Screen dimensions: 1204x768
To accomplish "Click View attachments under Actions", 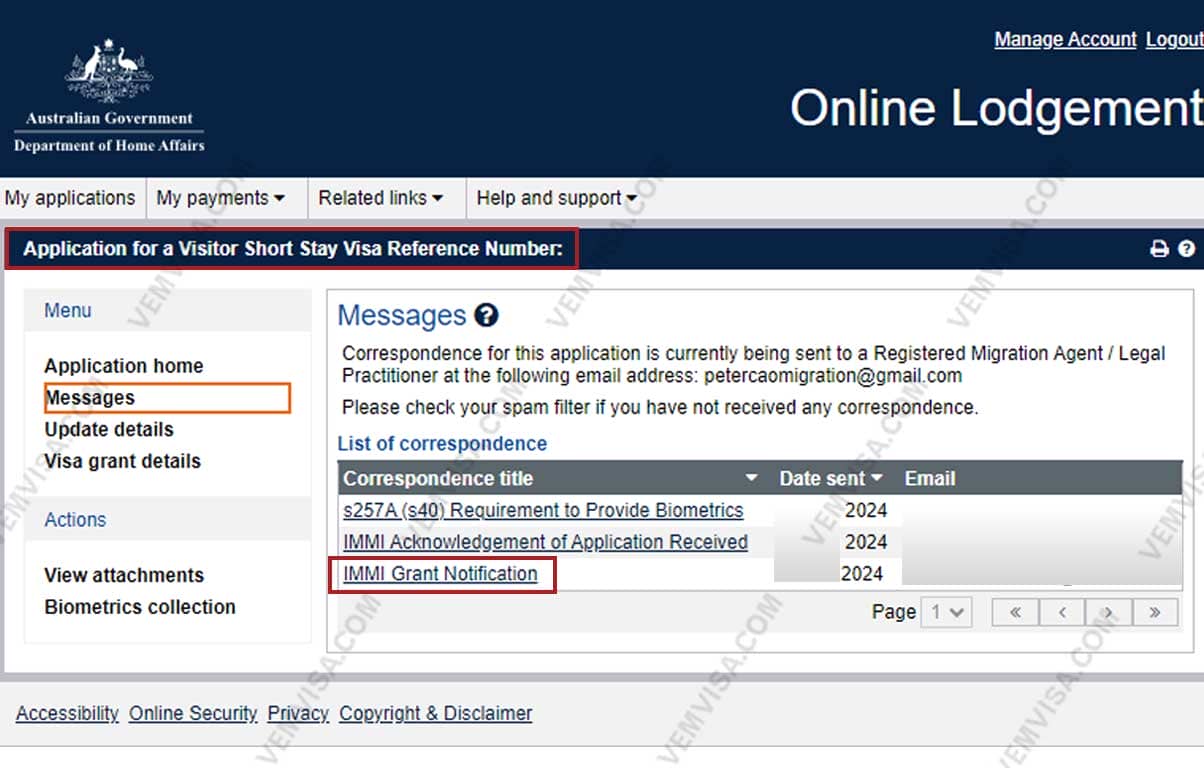I will [124, 575].
